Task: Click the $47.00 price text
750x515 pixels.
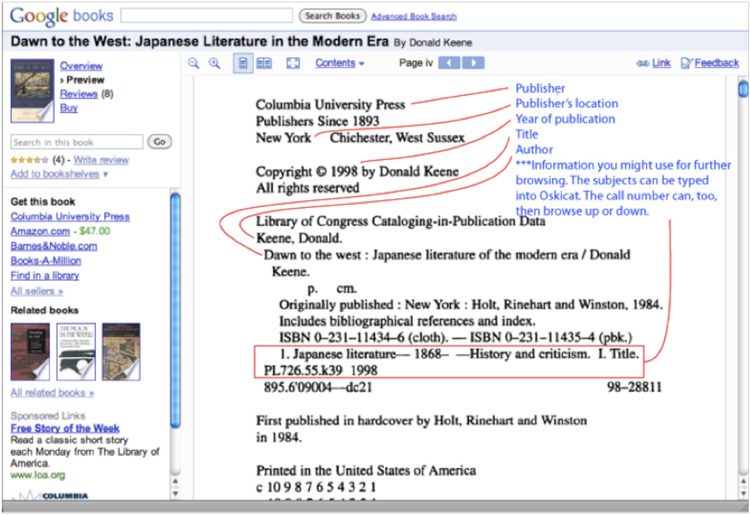Action: (x=95, y=231)
